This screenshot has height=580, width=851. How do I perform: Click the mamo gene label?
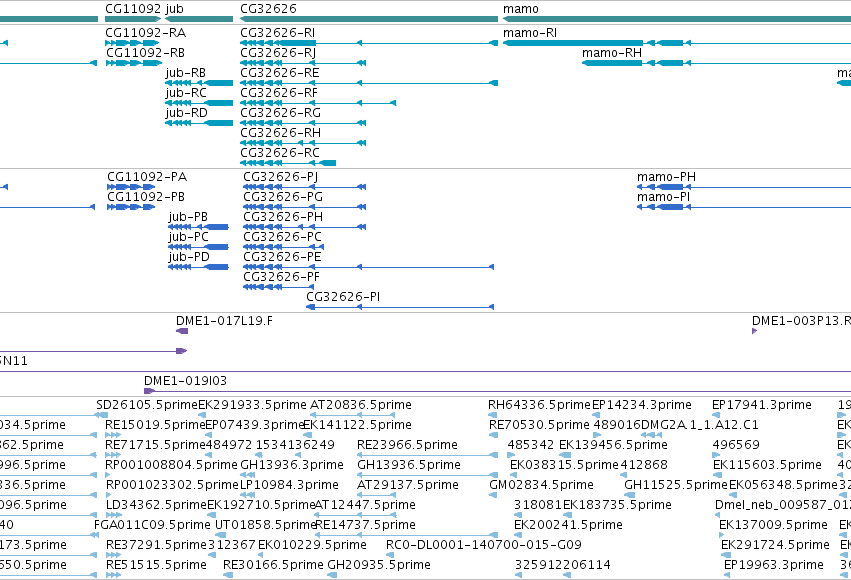coord(520,9)
